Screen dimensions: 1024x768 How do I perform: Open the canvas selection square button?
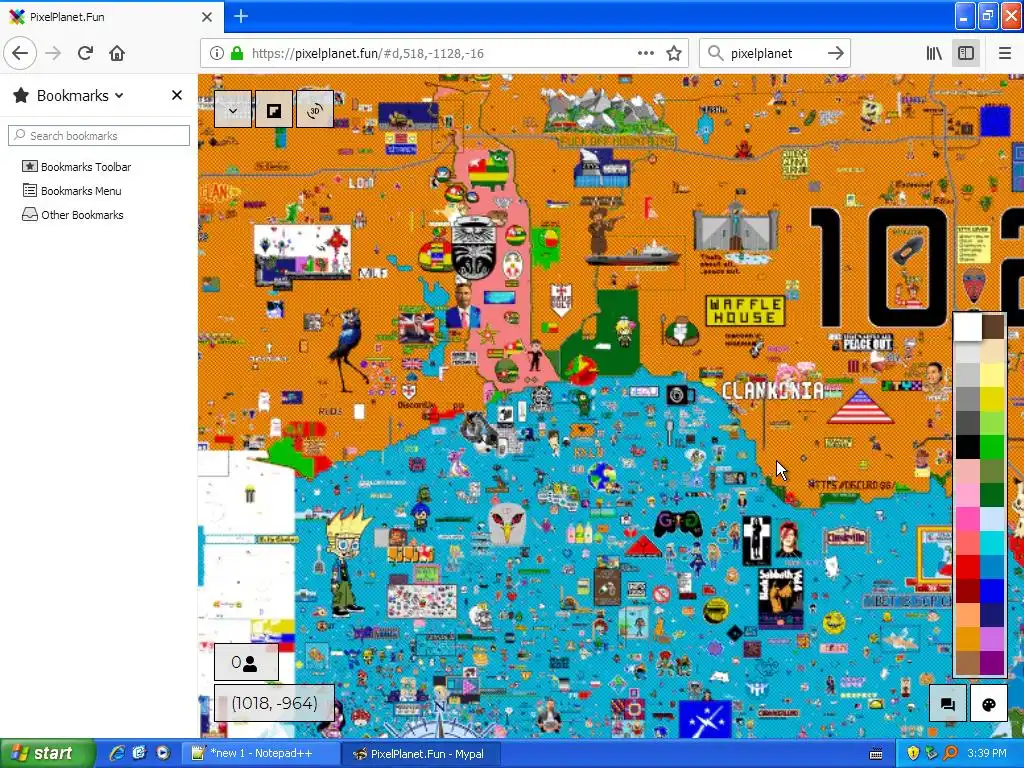coord(274,110)
